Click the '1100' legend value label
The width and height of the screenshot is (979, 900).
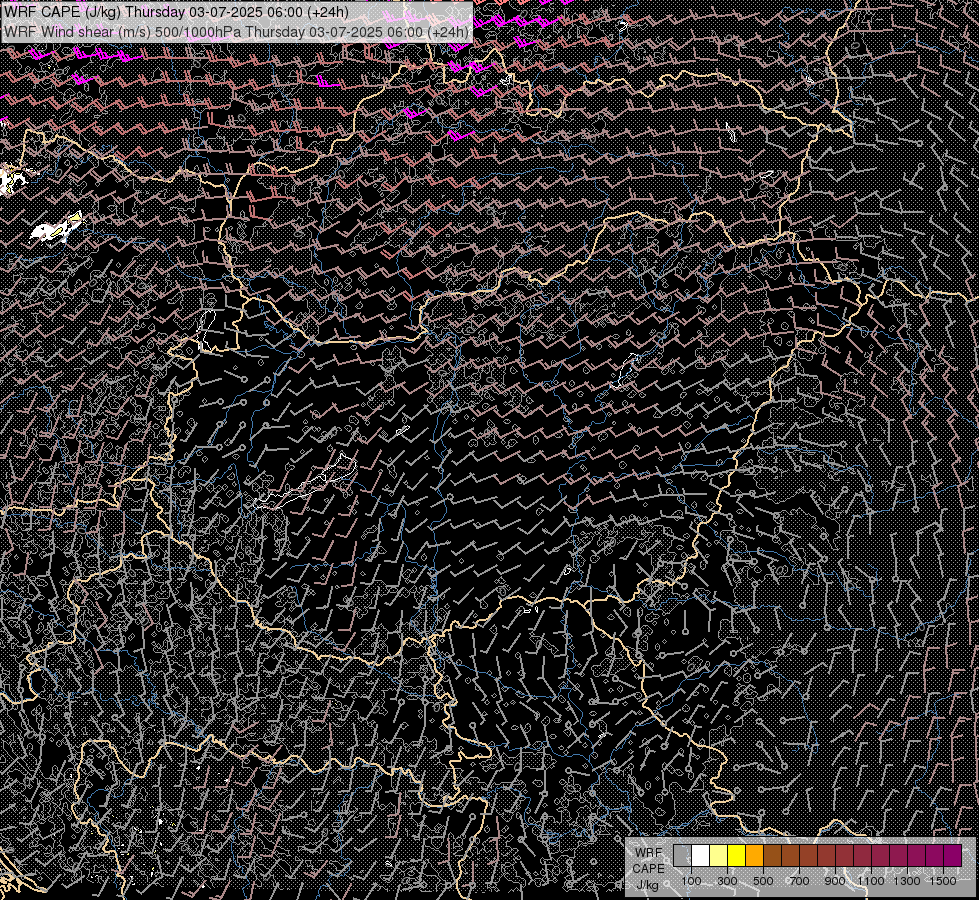click(x=870, y=881)
